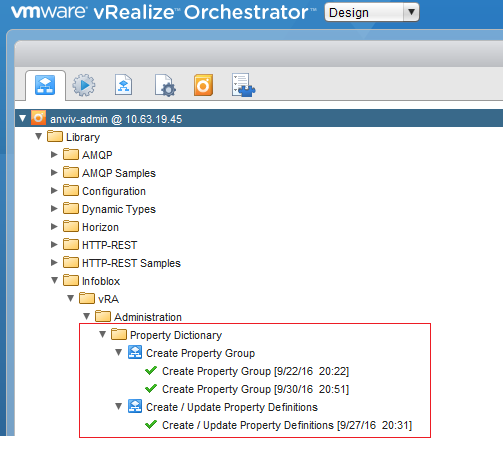Select the Configuration label
The image size is (503, 451).
point(114,191)
